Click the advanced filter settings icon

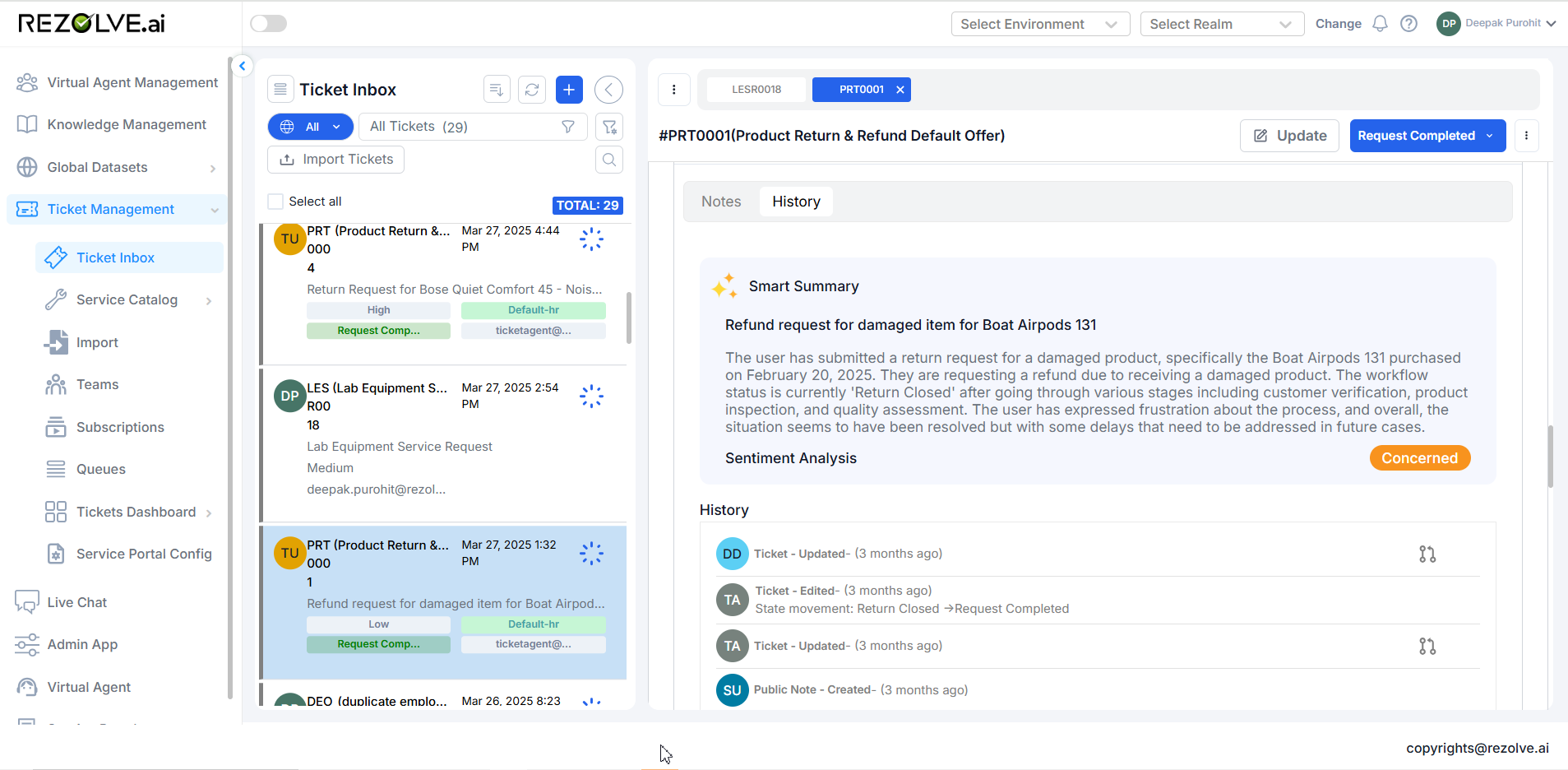tap(609, 127)
